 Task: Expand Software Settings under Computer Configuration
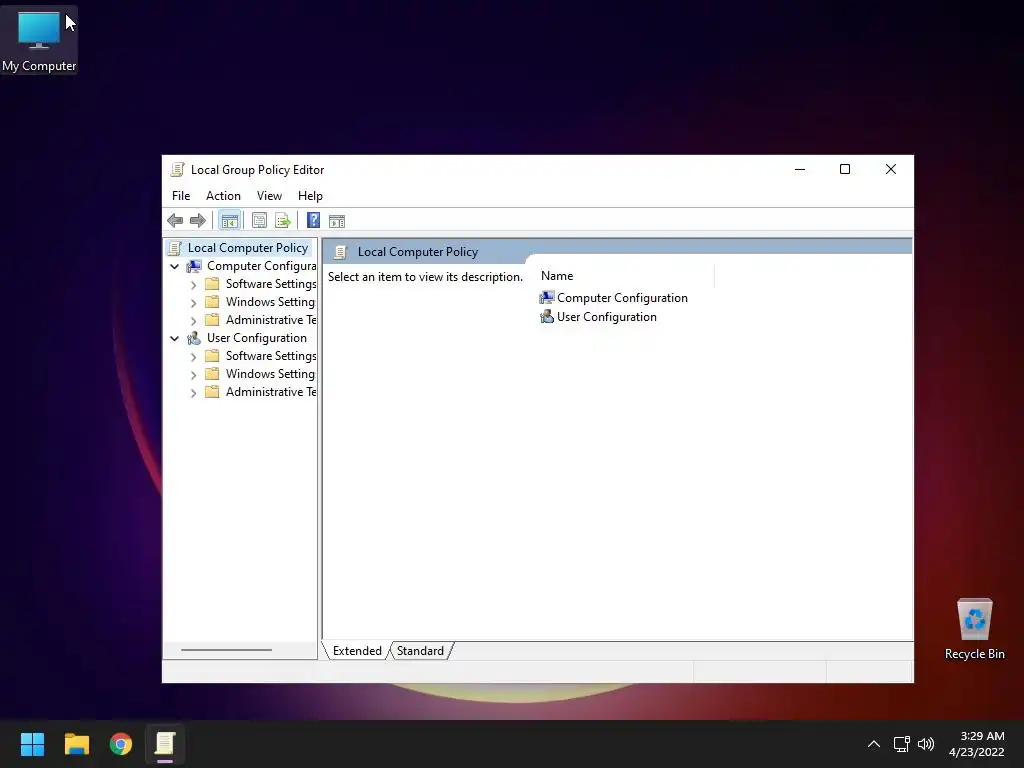pyautogui.click(x=193, y=285)
